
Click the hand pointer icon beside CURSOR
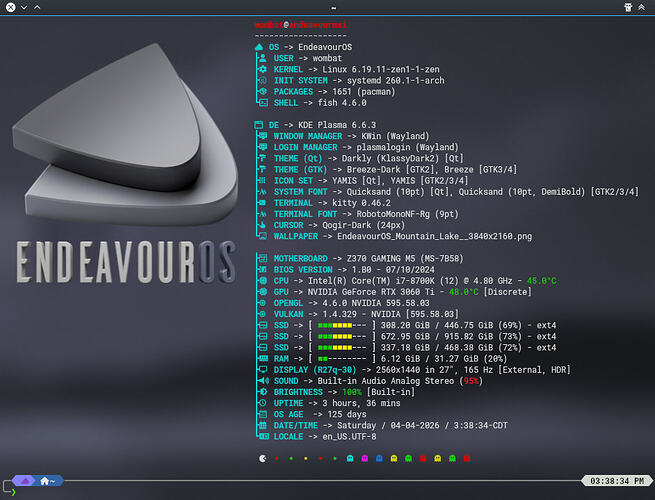click(263, 225)
